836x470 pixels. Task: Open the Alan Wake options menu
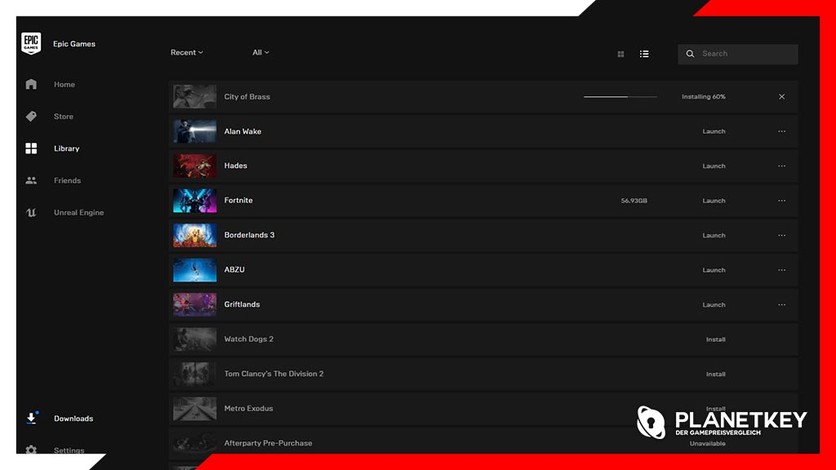click(x=782, y=132)
